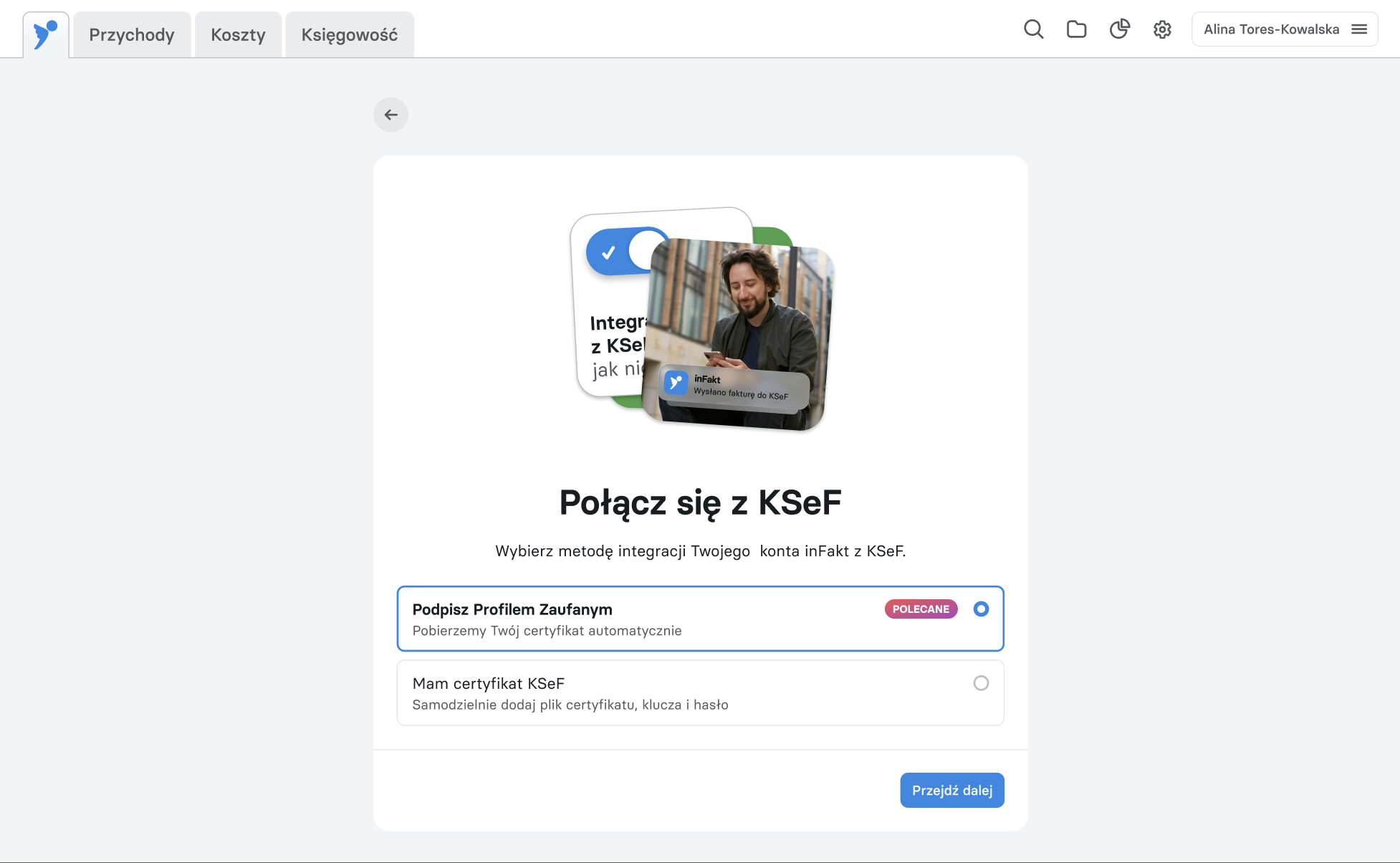Select the Podpisz Profilem Zaufanym radio button
This screenshot has height=863, width=1400.
pyautogui.click(x=981, y=609)
